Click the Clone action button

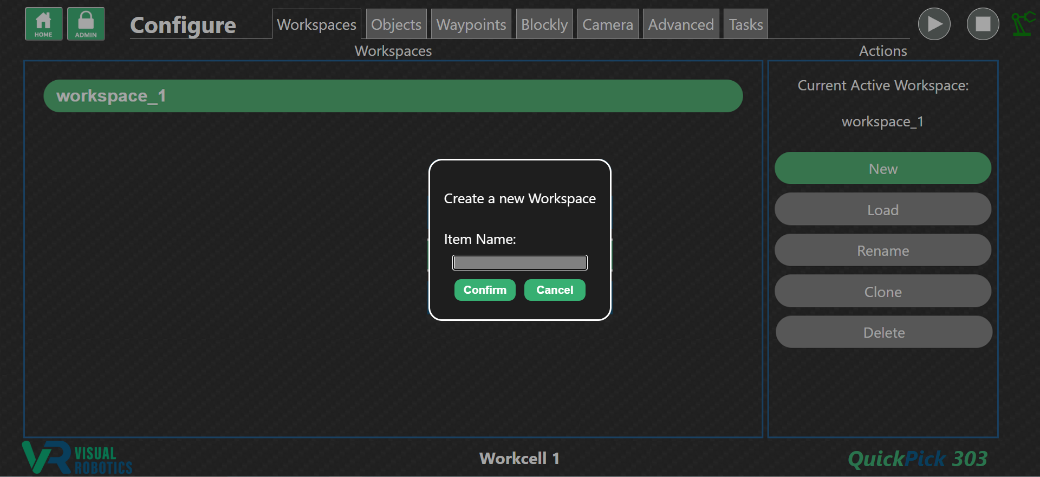click(x=883, y=291)
